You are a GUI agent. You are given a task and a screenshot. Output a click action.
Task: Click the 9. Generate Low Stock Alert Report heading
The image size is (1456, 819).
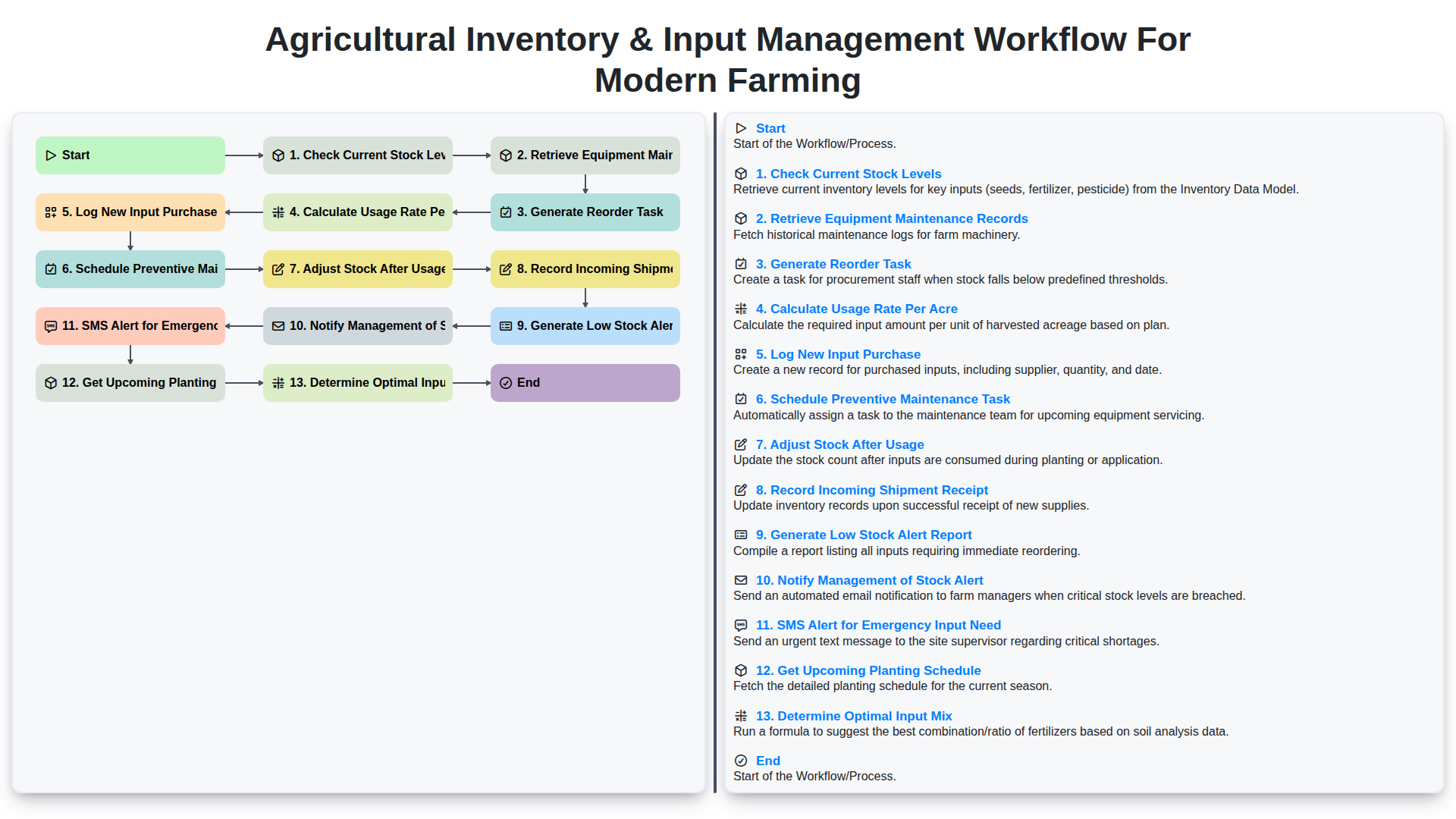(x=864, y=535)
